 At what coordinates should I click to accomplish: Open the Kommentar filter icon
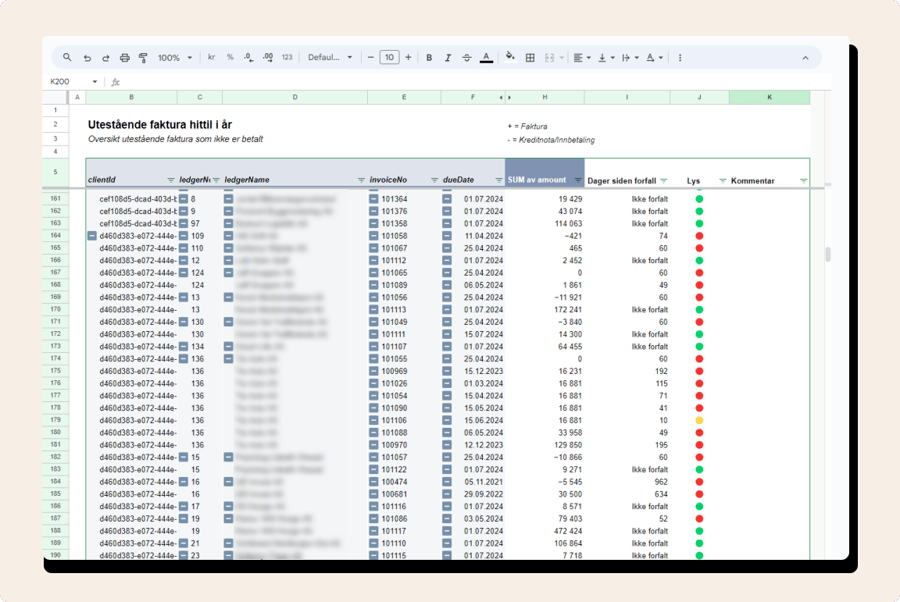pos(803,180)
